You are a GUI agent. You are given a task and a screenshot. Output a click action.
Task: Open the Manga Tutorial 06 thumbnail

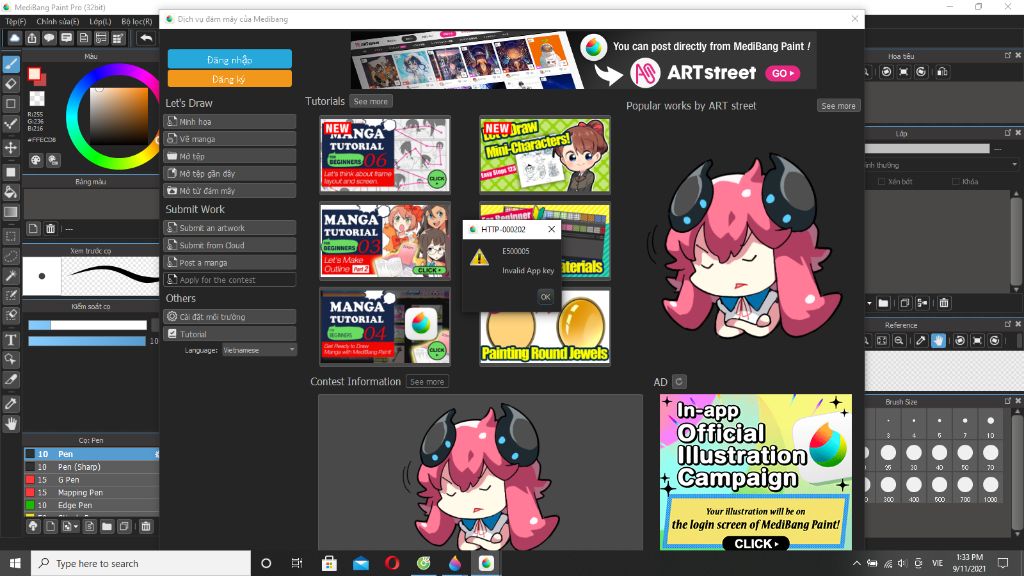[x=385, y=154]
